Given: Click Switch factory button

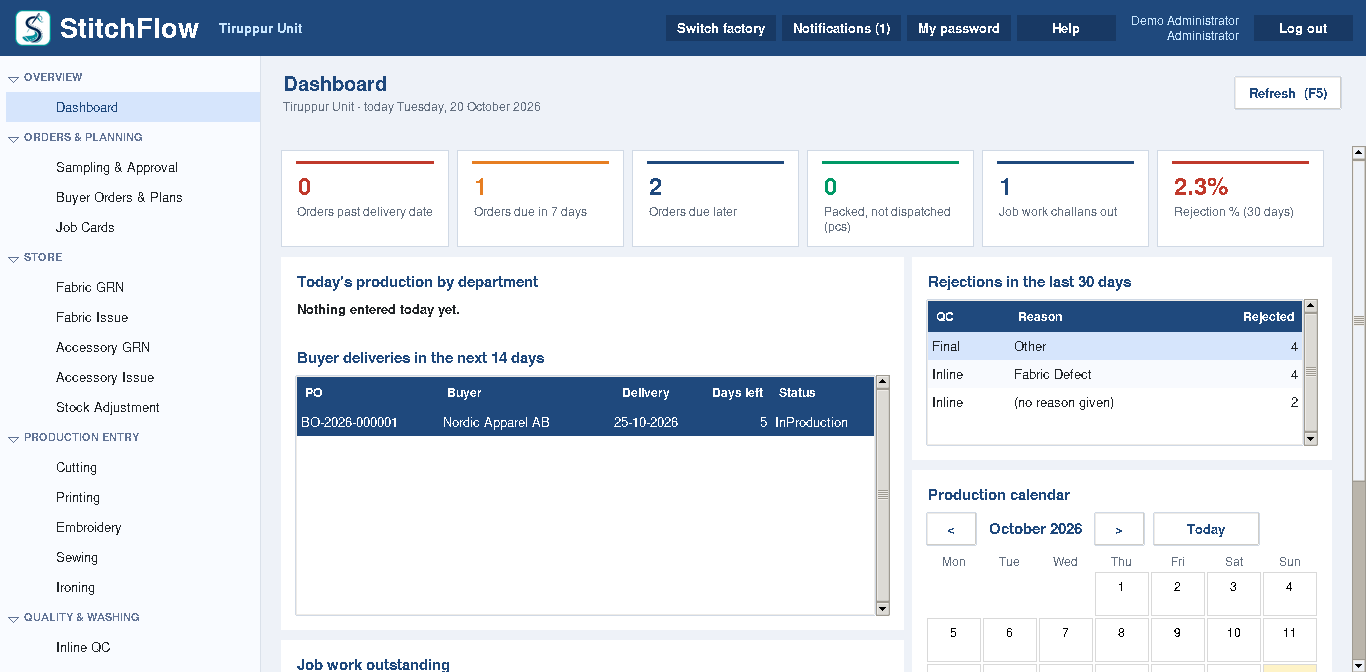Looking at the screenshot, I should pos(721,28).
